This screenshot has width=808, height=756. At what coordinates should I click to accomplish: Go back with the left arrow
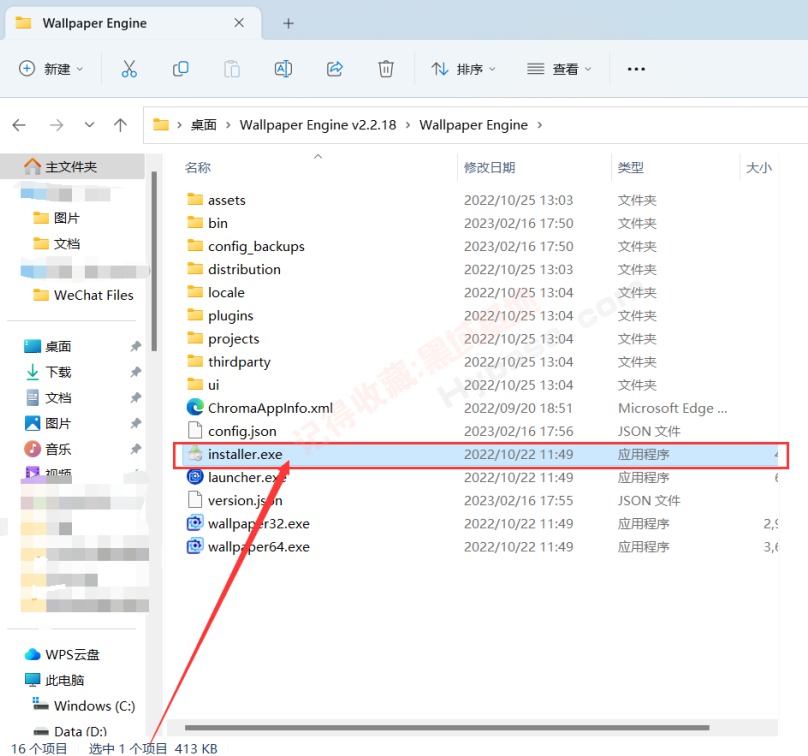coord(19,125)
